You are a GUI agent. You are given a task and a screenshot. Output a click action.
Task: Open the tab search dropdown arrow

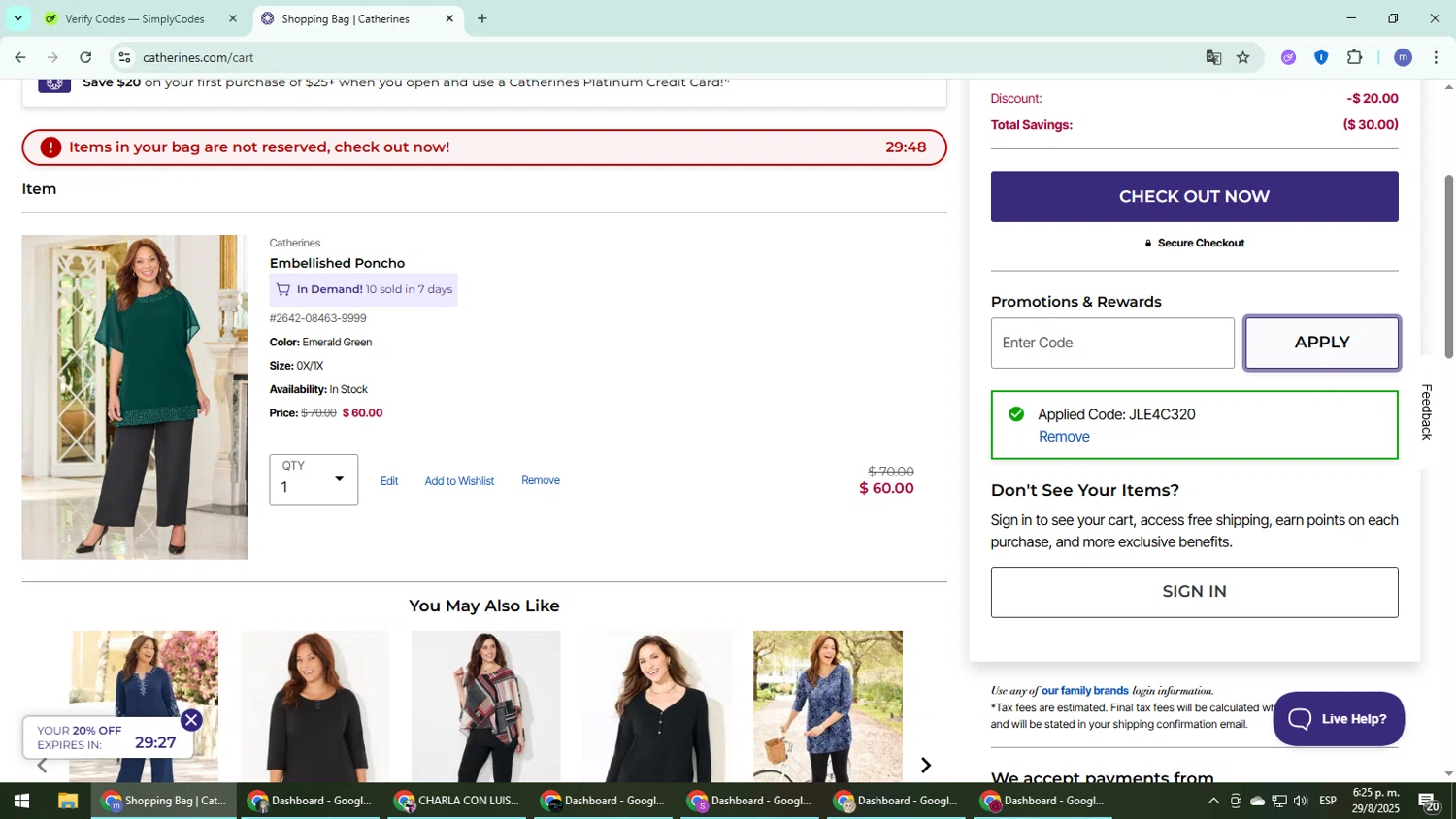[x=17, y=18]
